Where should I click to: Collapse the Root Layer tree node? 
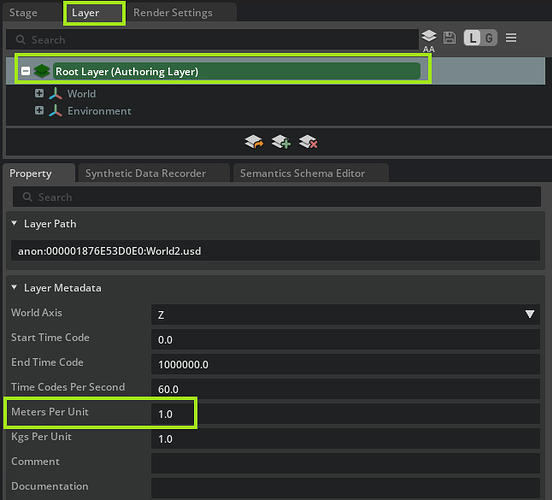point(25,71)
